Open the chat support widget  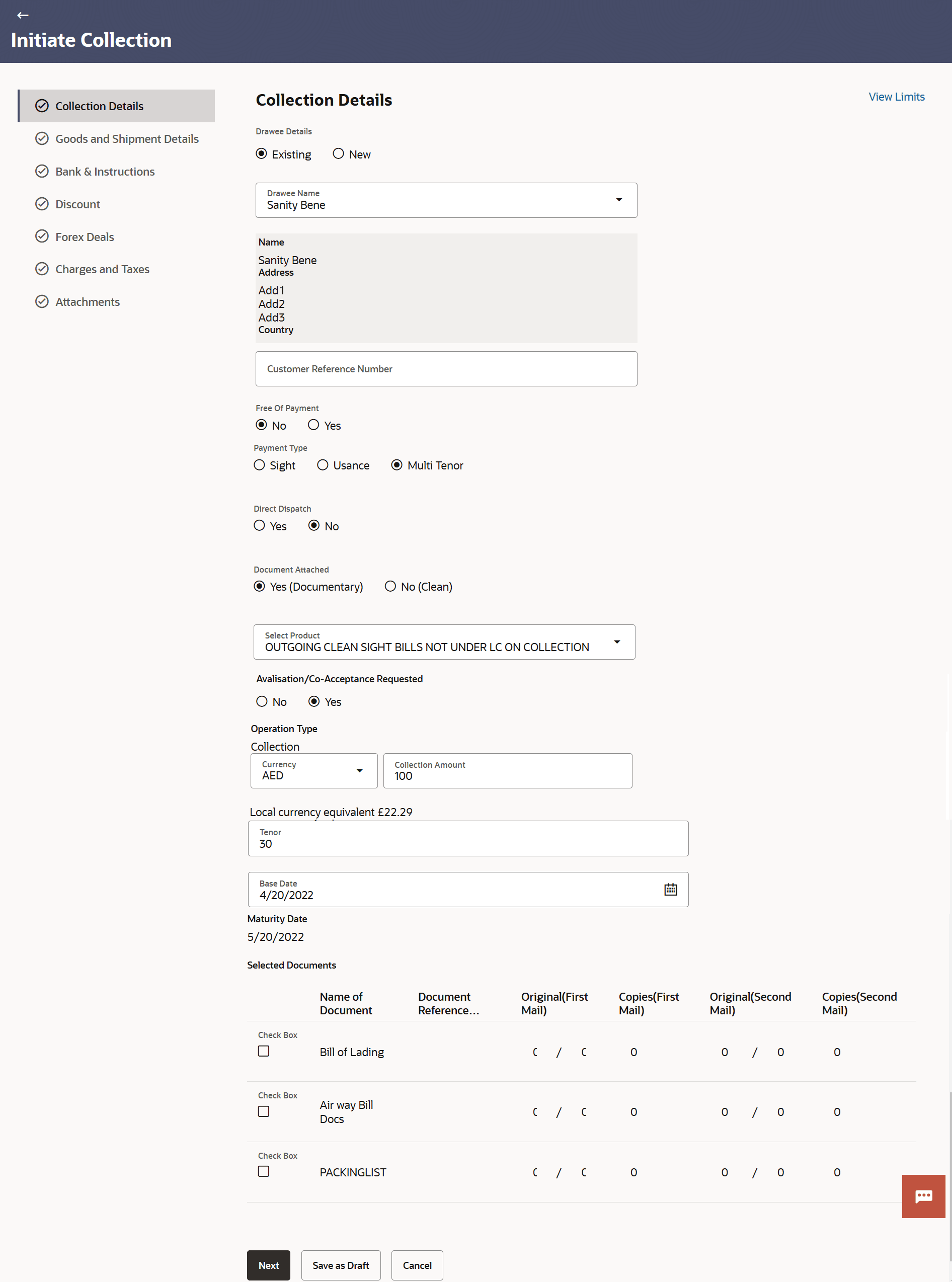pyautogui.click(x=923, y=1196)
